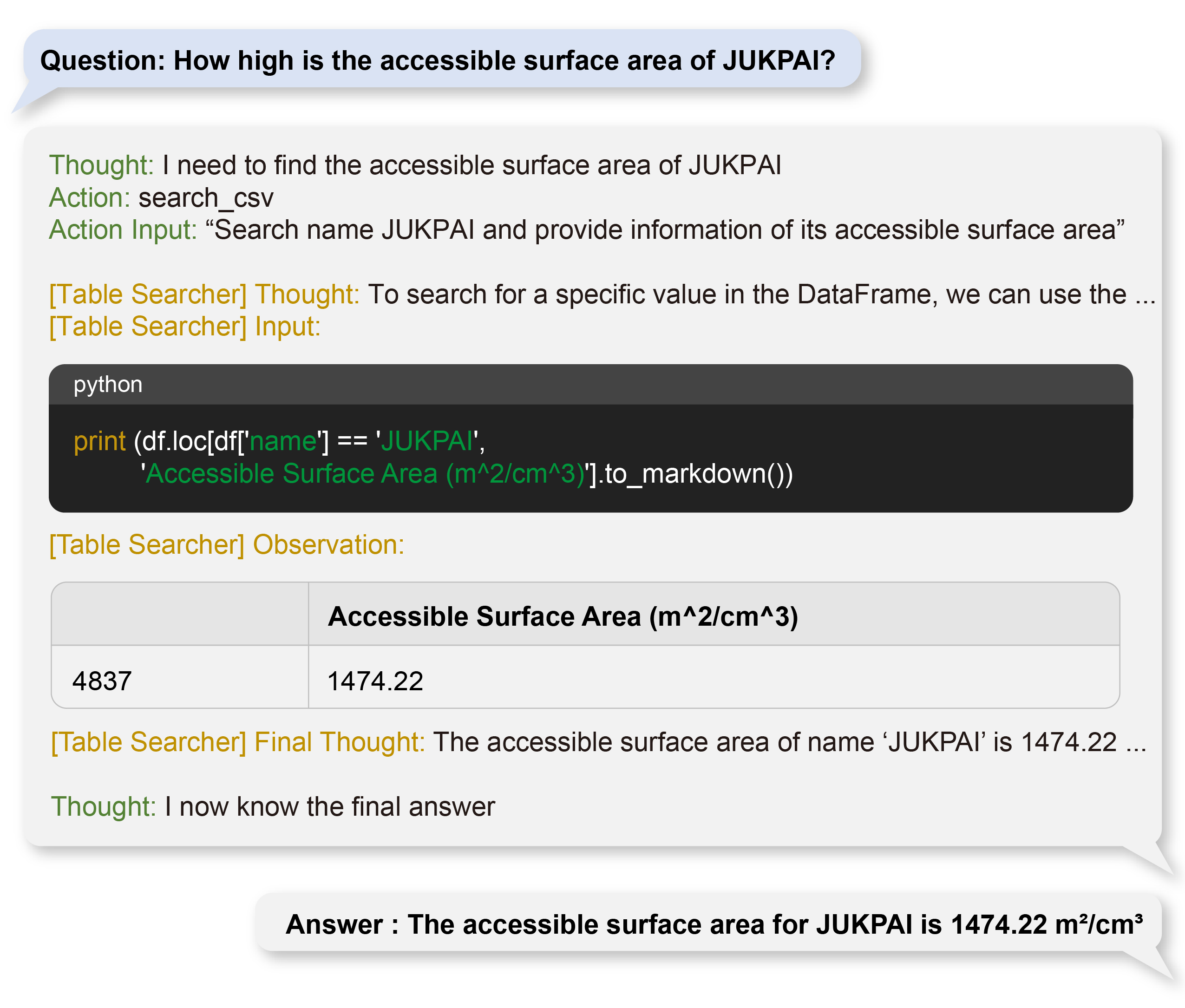Click '[Table Searcher] Observation:' label
The image size is (1185, 1008).
click(226, 544)
